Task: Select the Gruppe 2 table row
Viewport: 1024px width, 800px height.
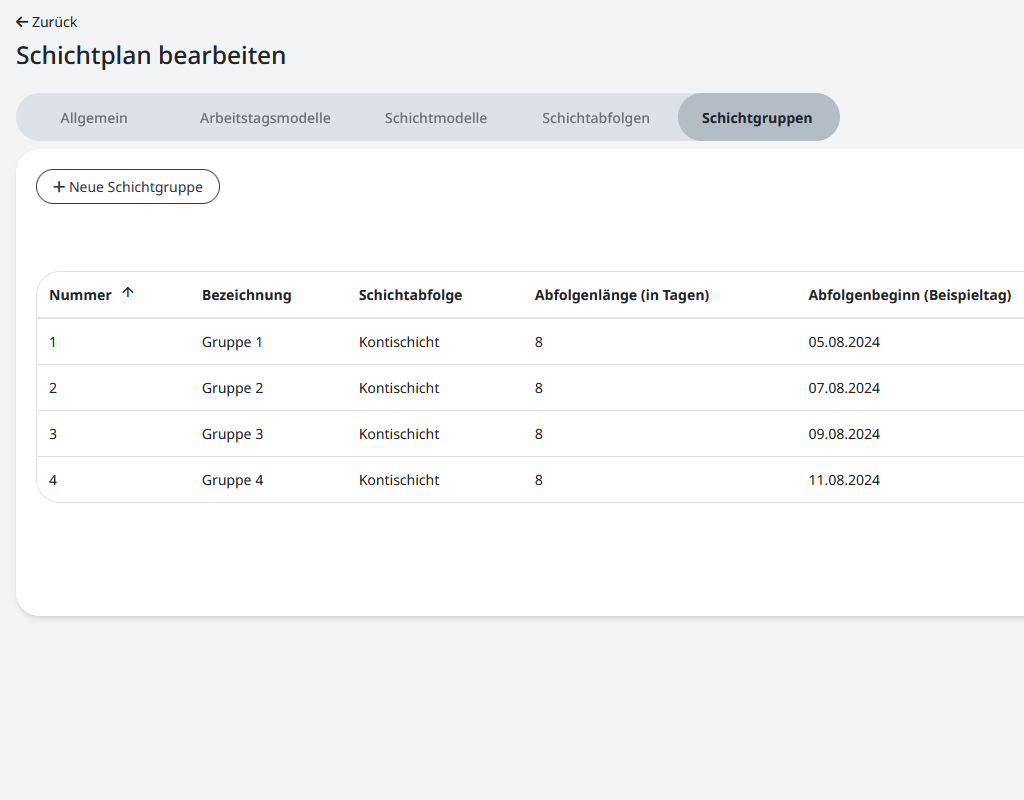Action: (x=232, y=388)
